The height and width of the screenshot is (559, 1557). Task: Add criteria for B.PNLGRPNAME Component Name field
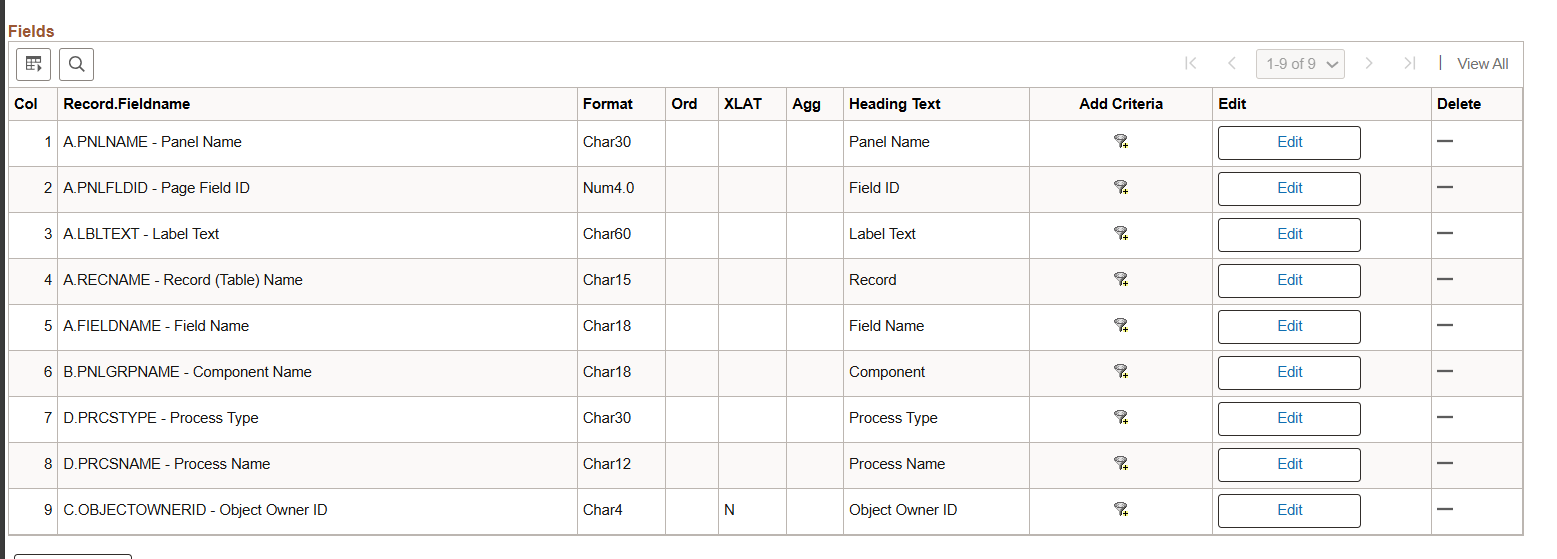tap(1121, 372)
